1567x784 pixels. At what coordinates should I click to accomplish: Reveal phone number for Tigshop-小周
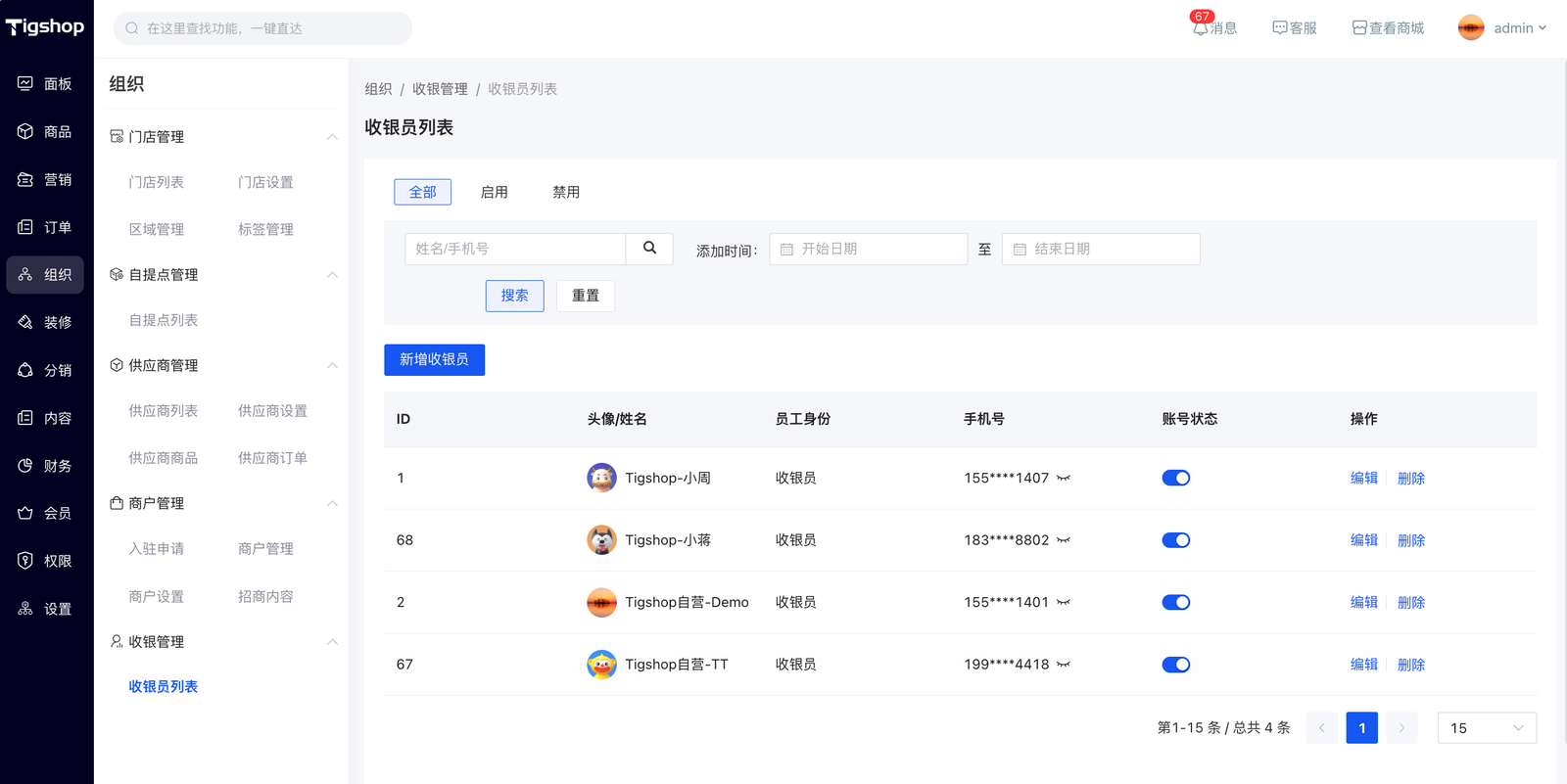tap(1064, 479)
